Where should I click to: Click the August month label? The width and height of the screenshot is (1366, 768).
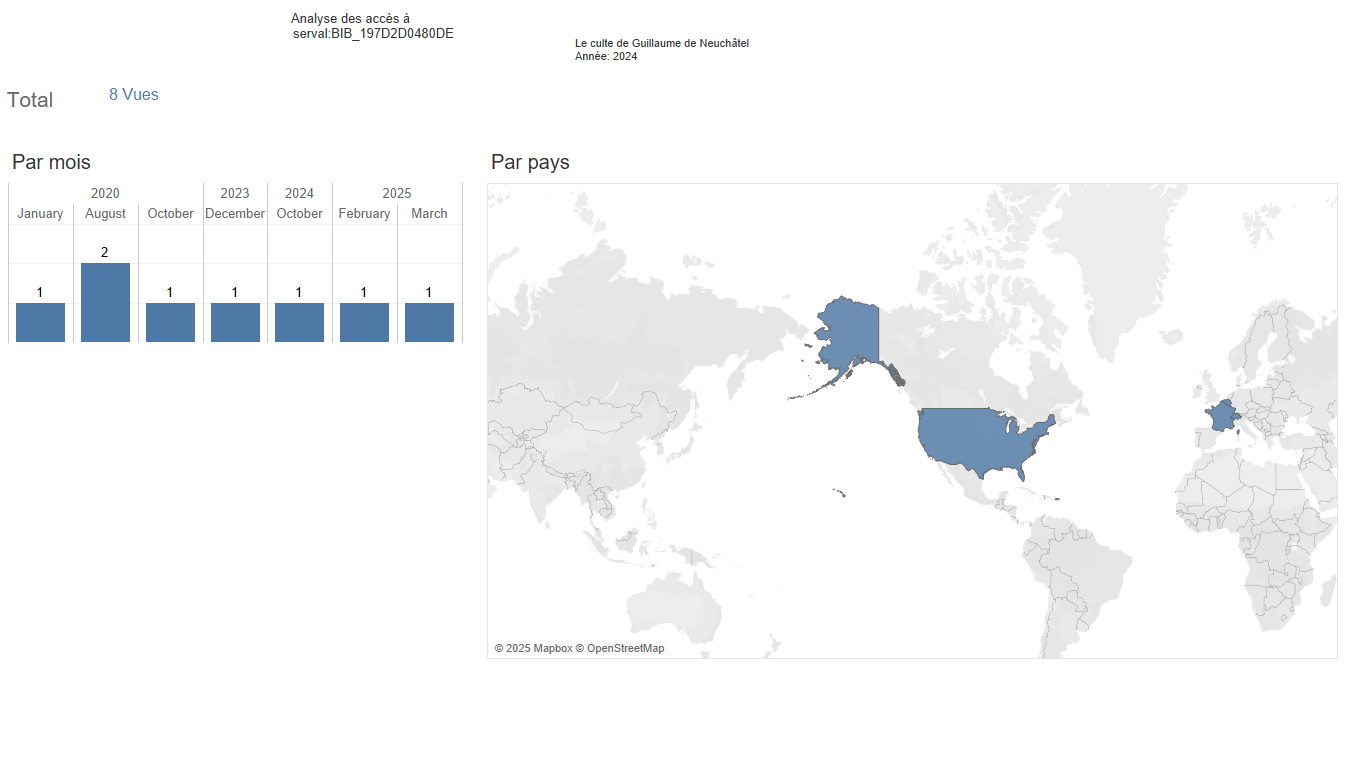coord(105,213)
